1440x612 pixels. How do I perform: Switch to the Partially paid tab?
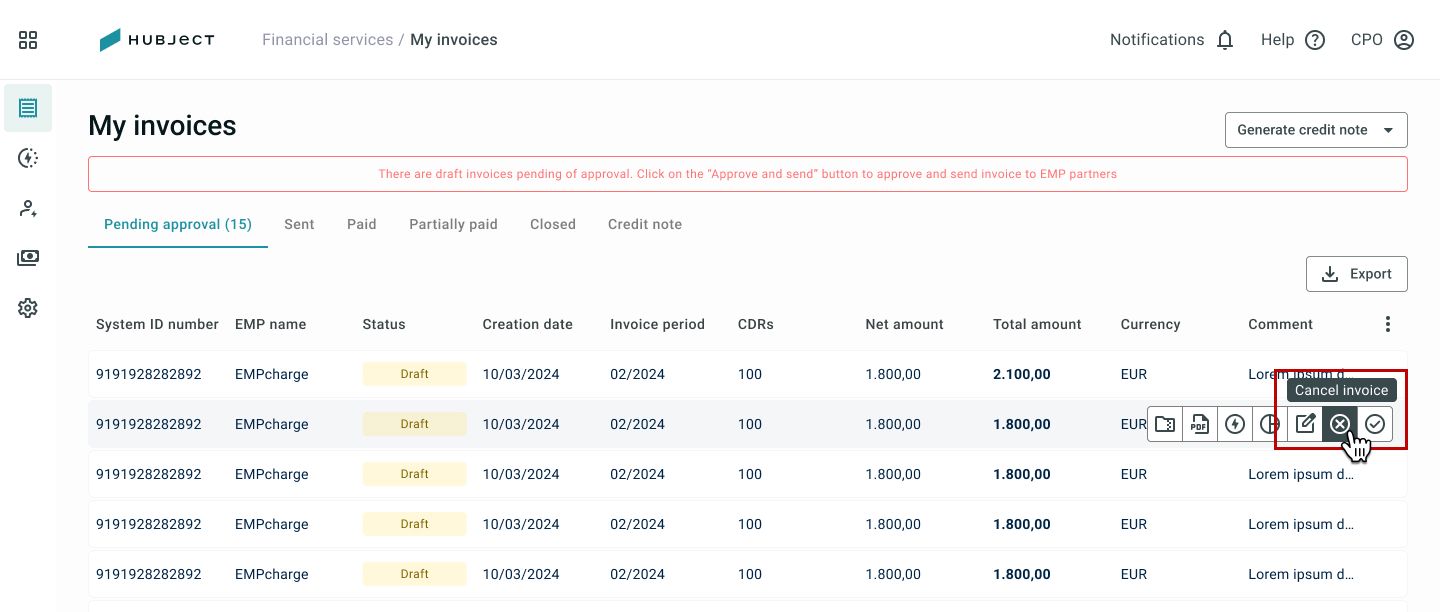tap(453, 224)
